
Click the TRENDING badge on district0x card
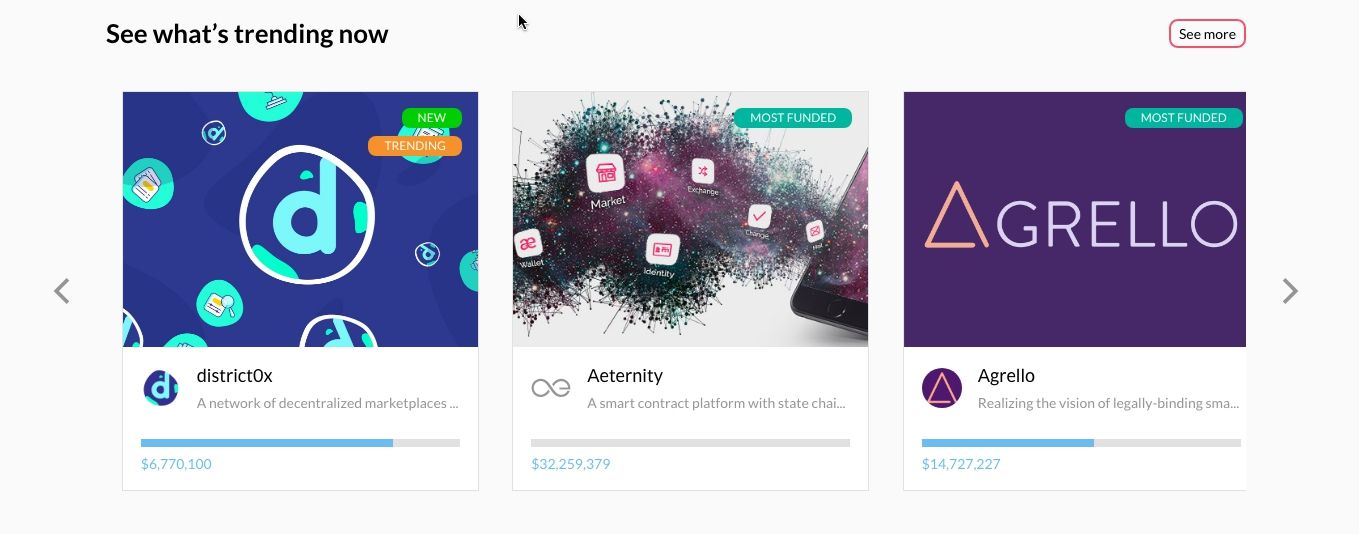tap(415, 146)
